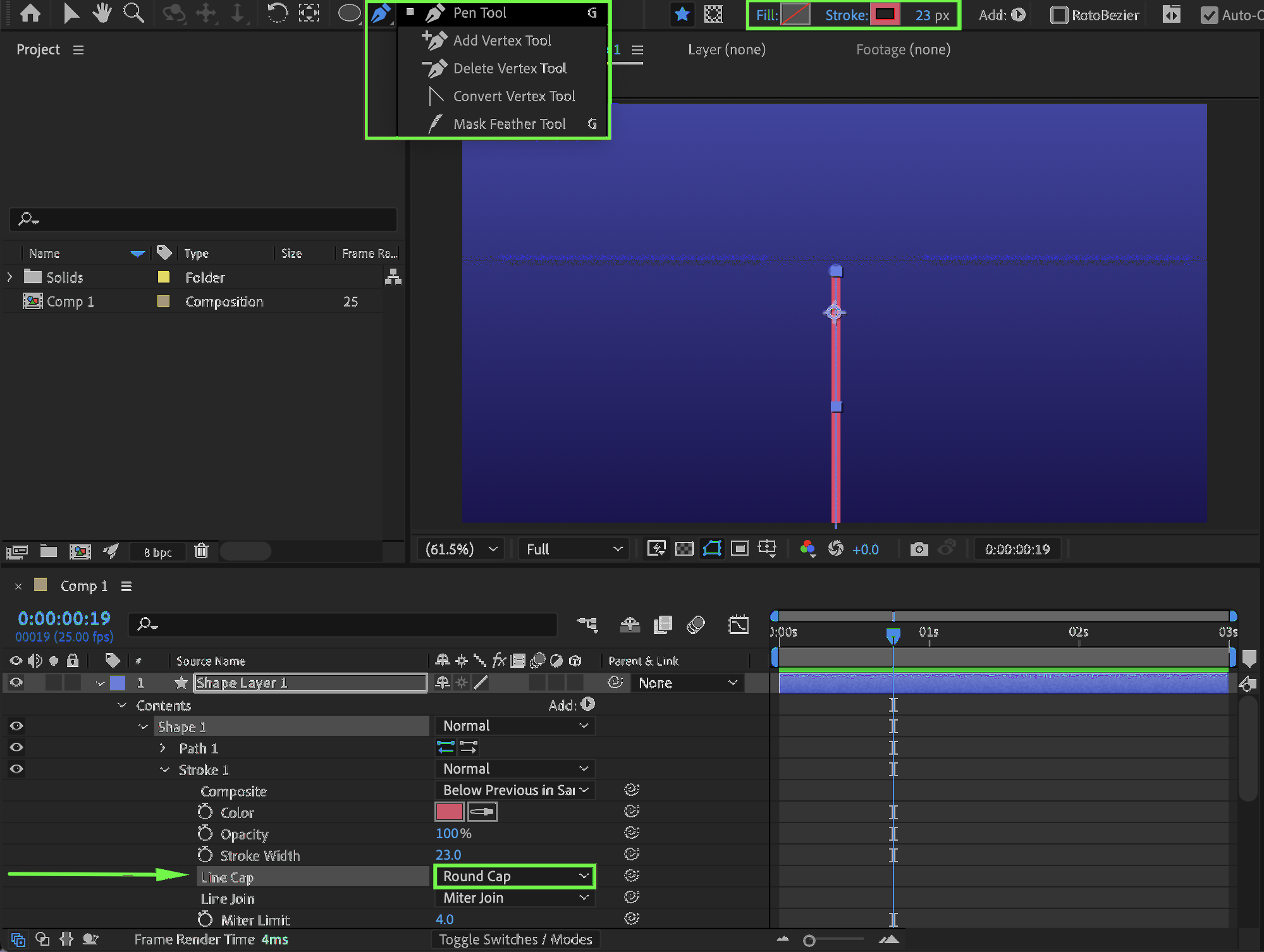Open the 8 bpc color depth setting

coord(157,552)
